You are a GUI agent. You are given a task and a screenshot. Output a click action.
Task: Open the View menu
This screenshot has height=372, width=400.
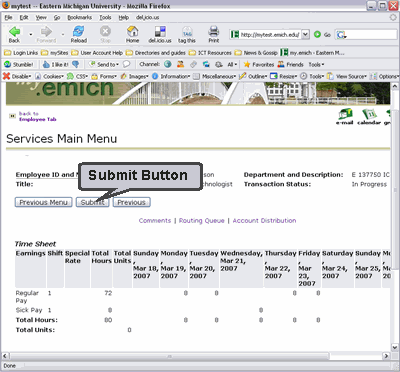pos(41,17)
